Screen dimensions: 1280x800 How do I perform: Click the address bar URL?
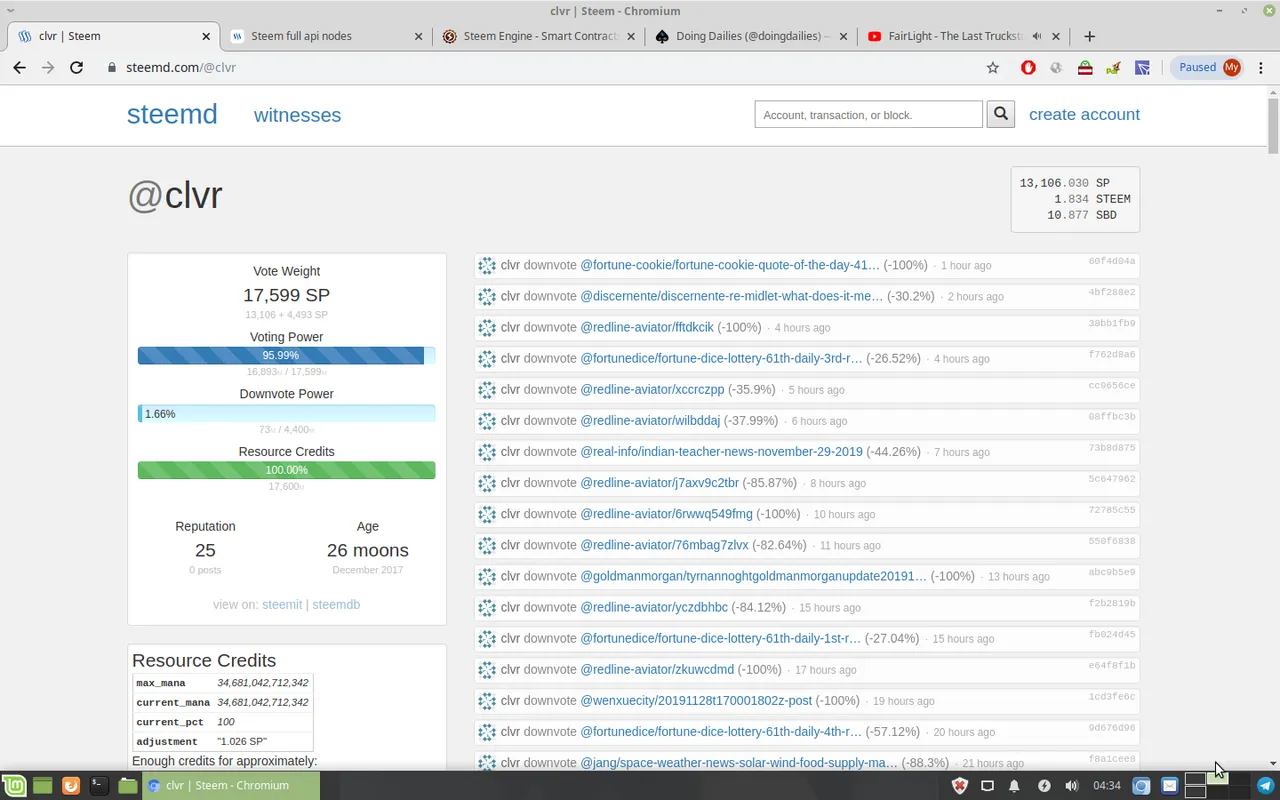click(x=181, y=67)
